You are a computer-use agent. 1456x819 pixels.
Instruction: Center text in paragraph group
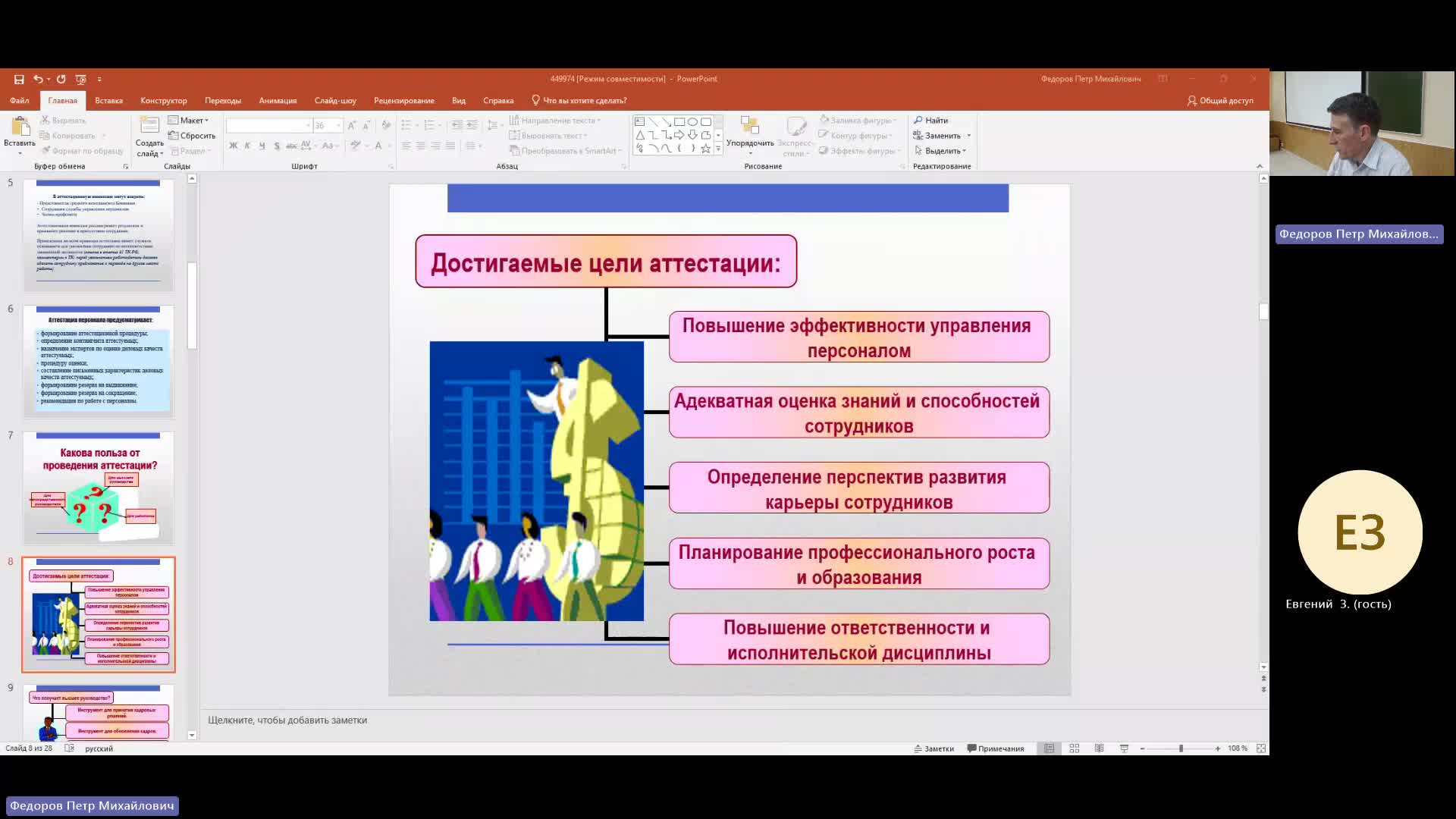[421, 146]
